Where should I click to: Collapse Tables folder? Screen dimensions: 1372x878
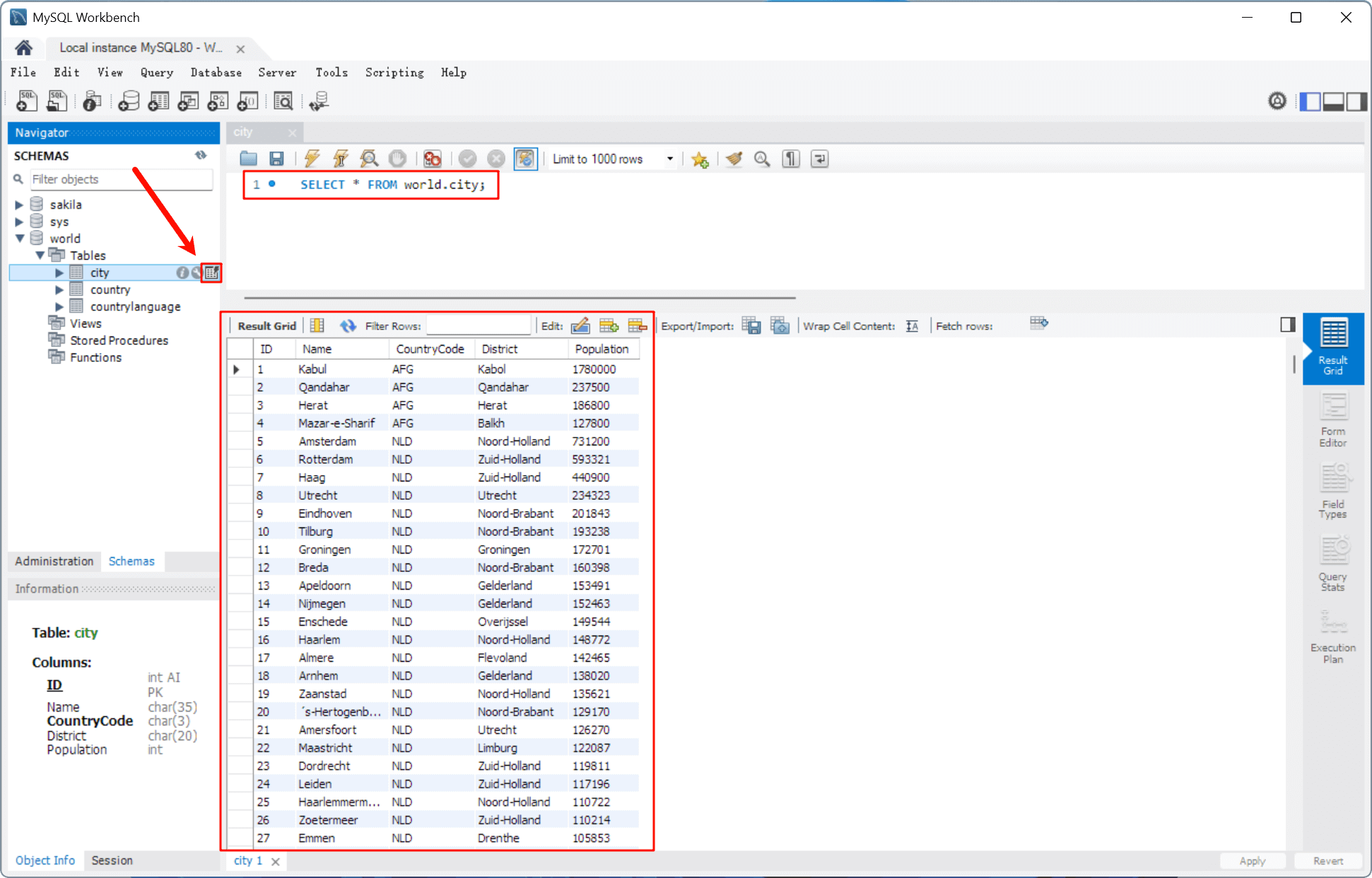pos(40,256)
